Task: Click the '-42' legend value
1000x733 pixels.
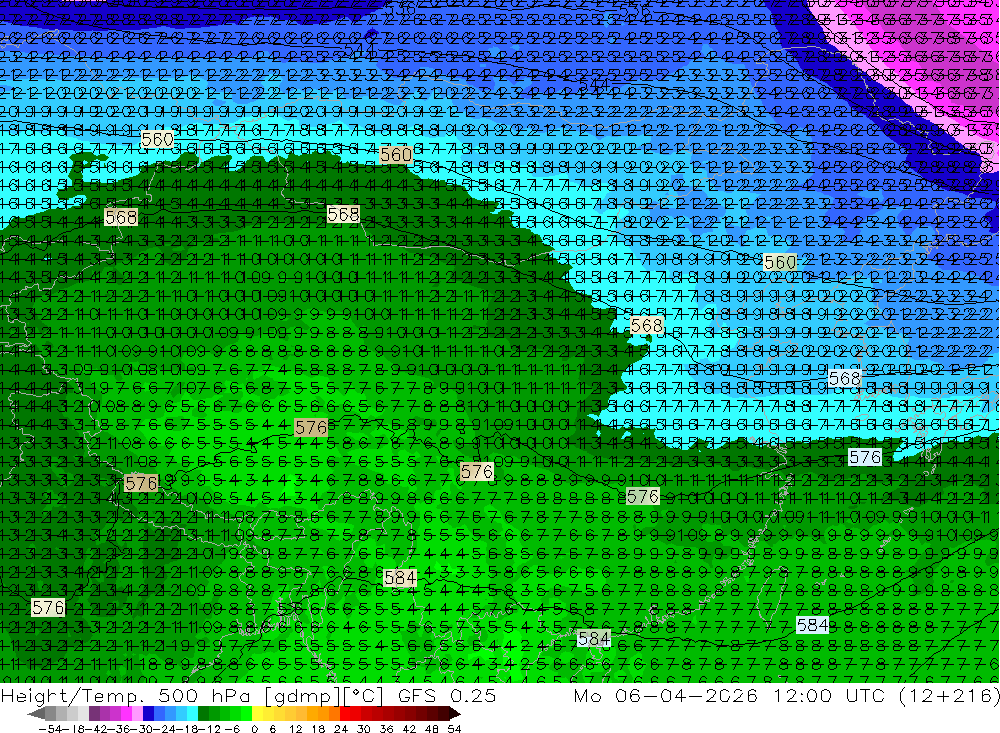Action: (97, 729)
